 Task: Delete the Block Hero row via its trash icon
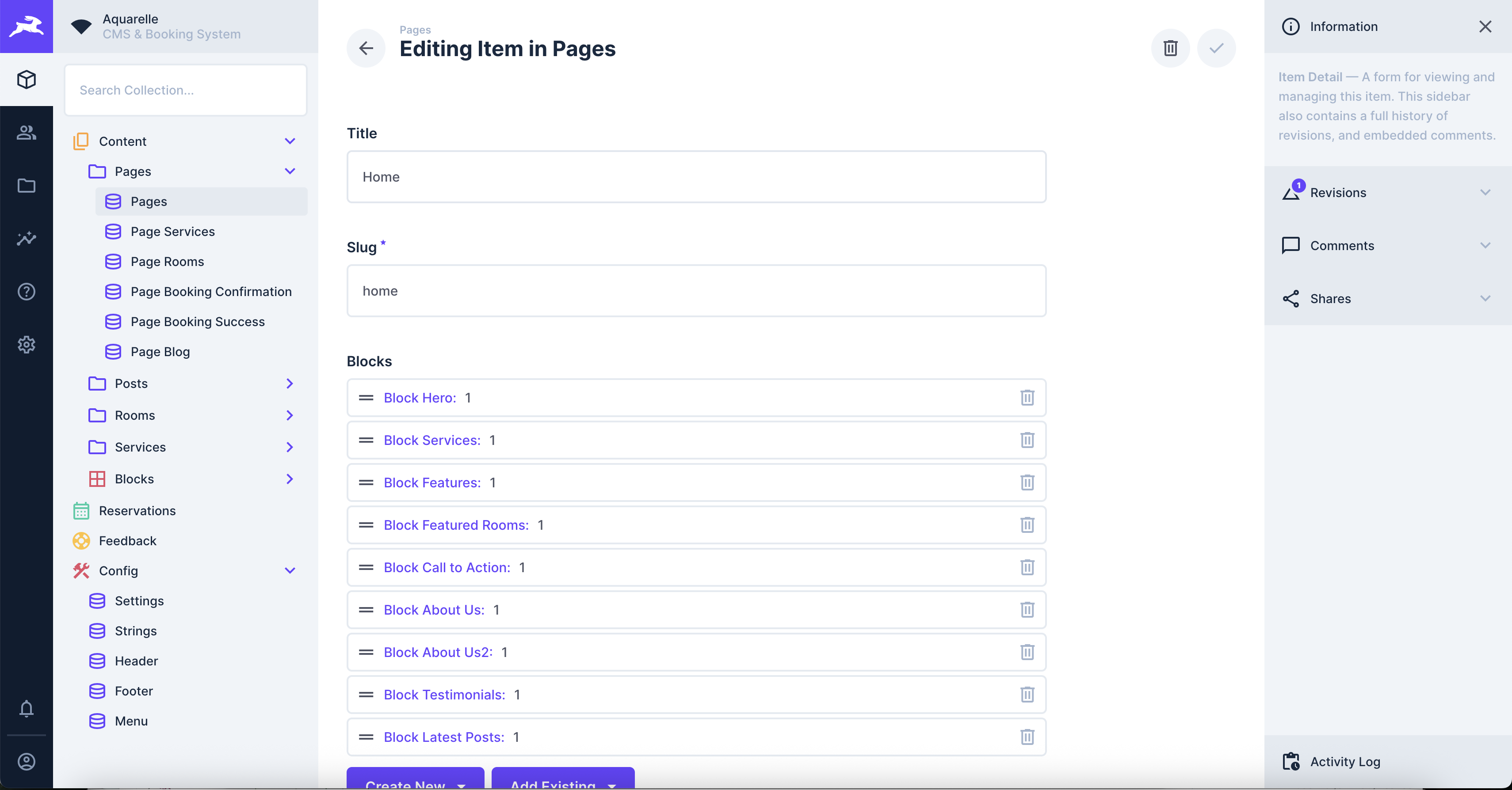coord(1027,398)
